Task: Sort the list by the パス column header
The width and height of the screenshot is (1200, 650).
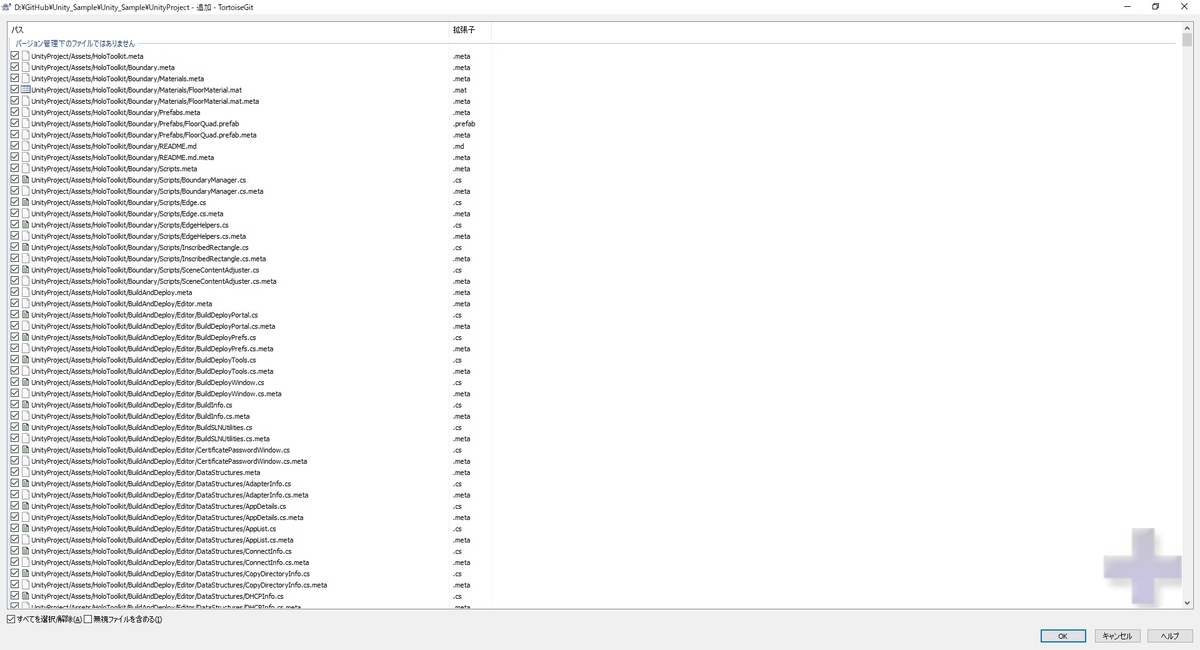Action: [228, 30]
